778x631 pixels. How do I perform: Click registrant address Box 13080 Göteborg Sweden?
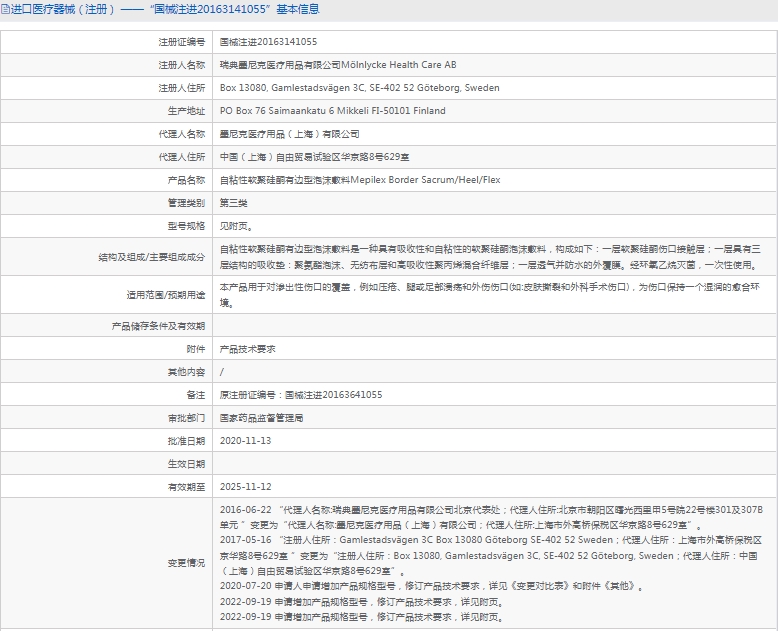360,88
